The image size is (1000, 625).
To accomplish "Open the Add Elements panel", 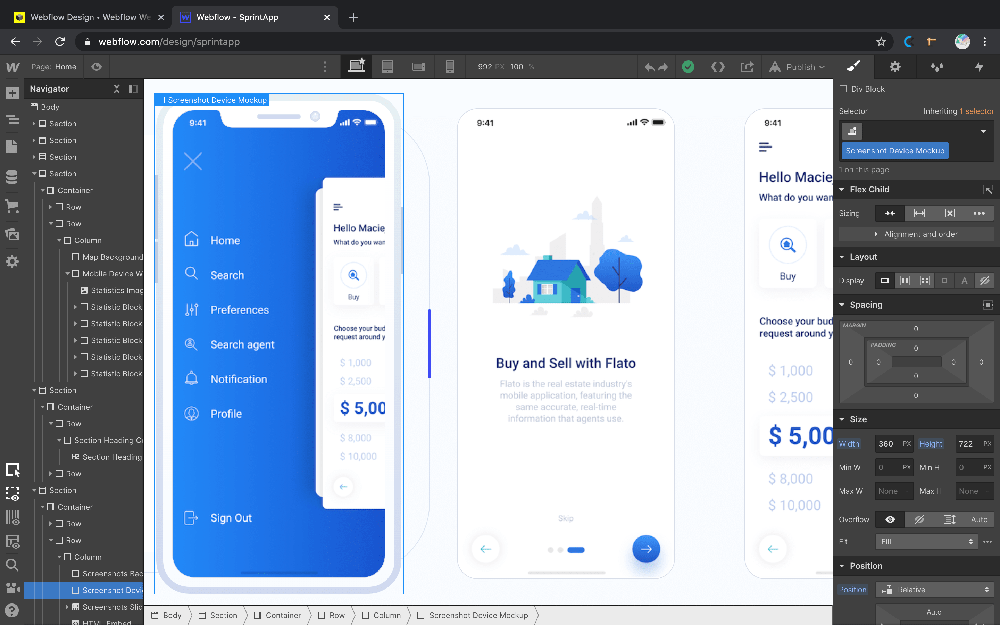I will click(12, 93).
